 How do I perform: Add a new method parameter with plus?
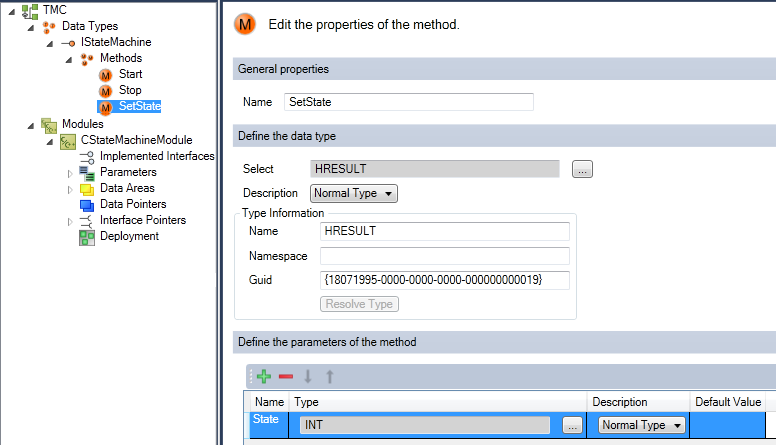pos(264,377)
